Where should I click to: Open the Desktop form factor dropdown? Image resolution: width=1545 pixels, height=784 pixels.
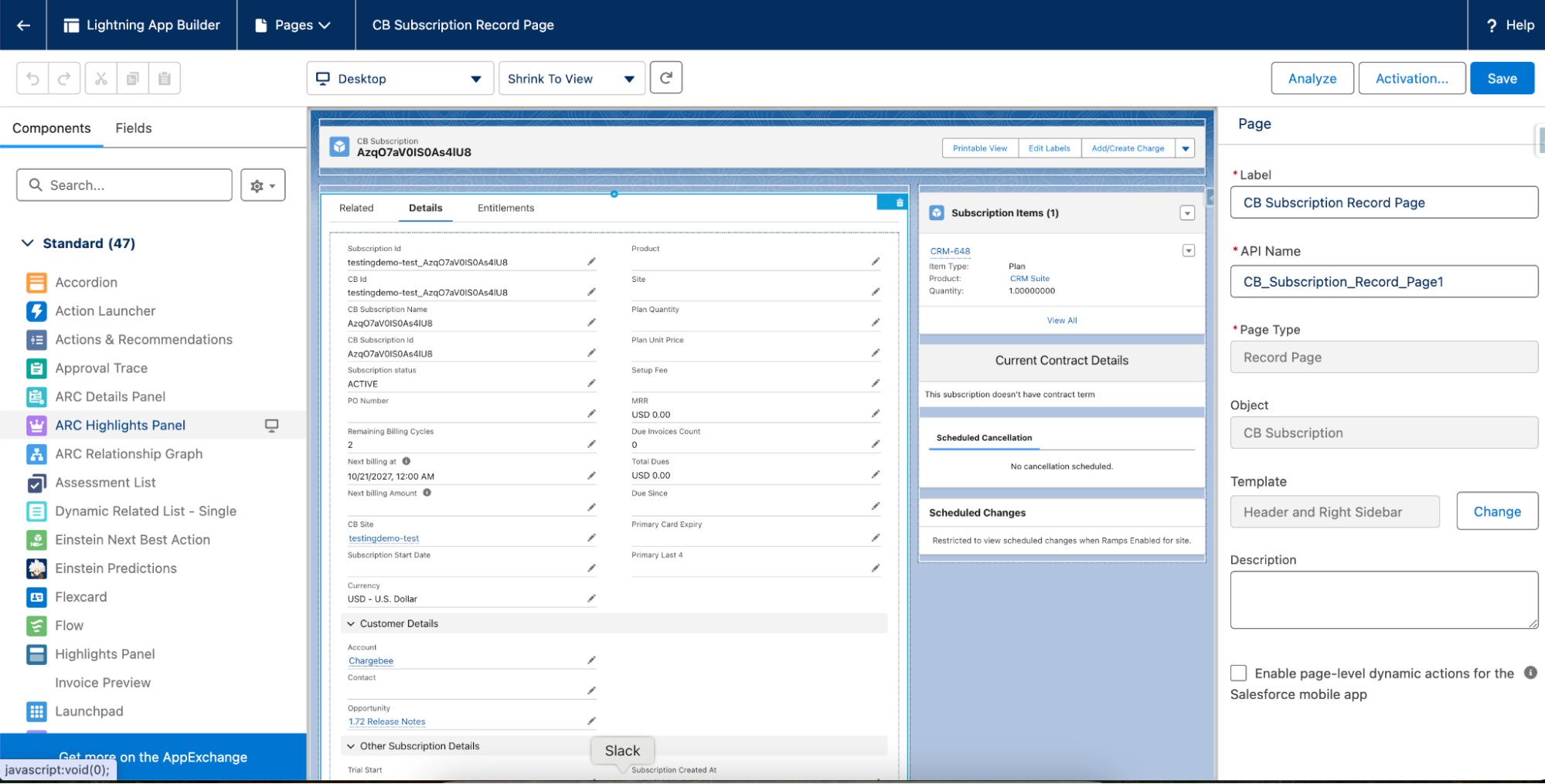click(400, 79)
